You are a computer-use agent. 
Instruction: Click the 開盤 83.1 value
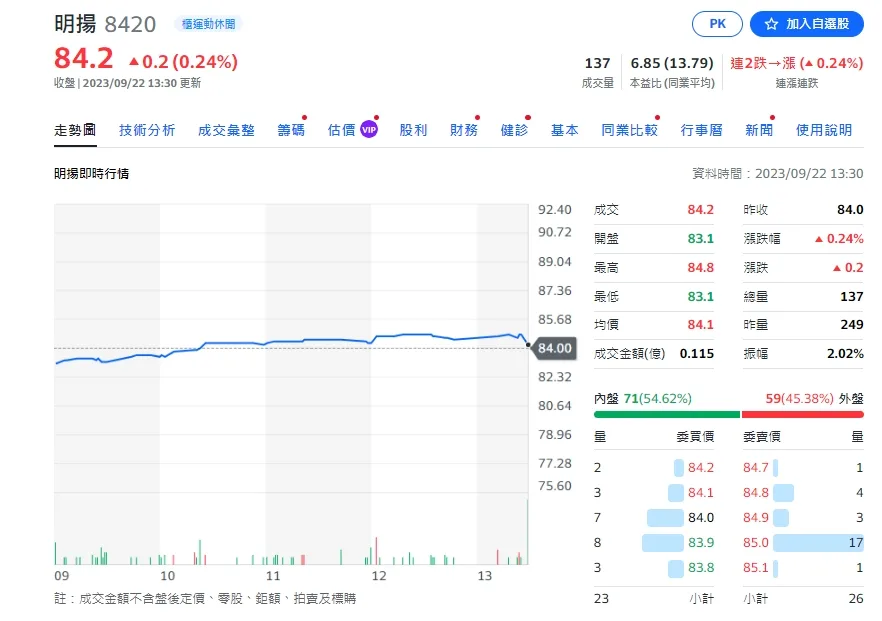click(700, 238)
